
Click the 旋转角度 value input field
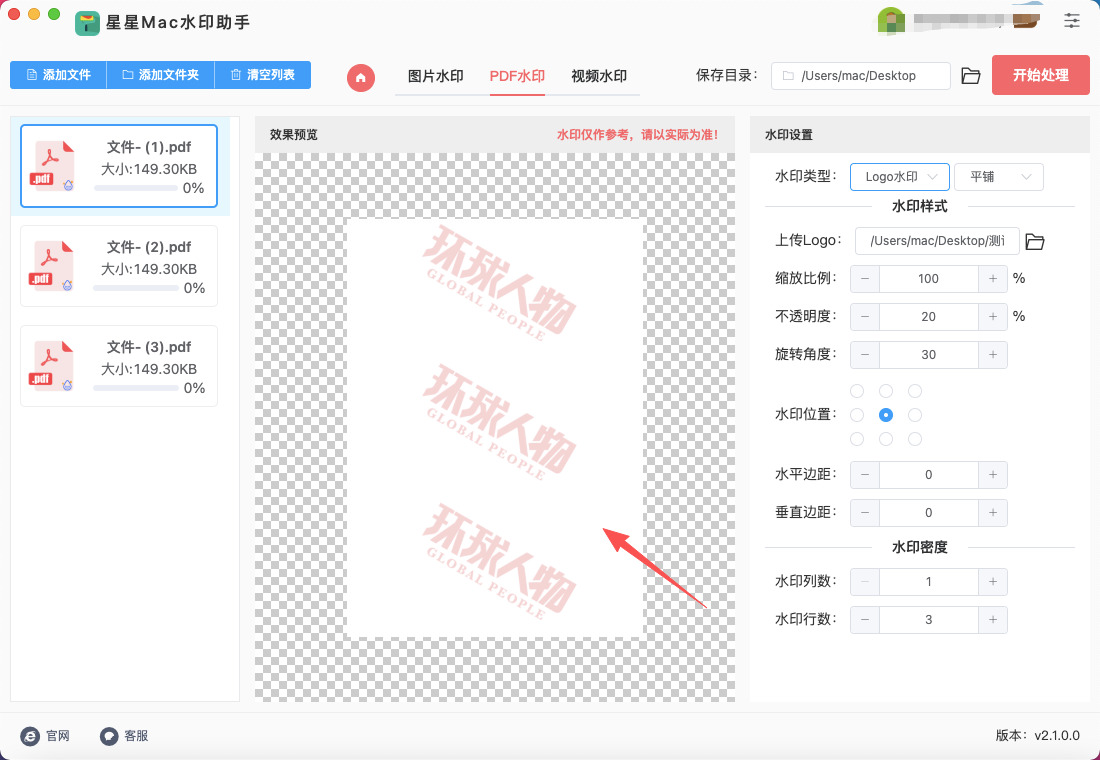pos(928,355)
